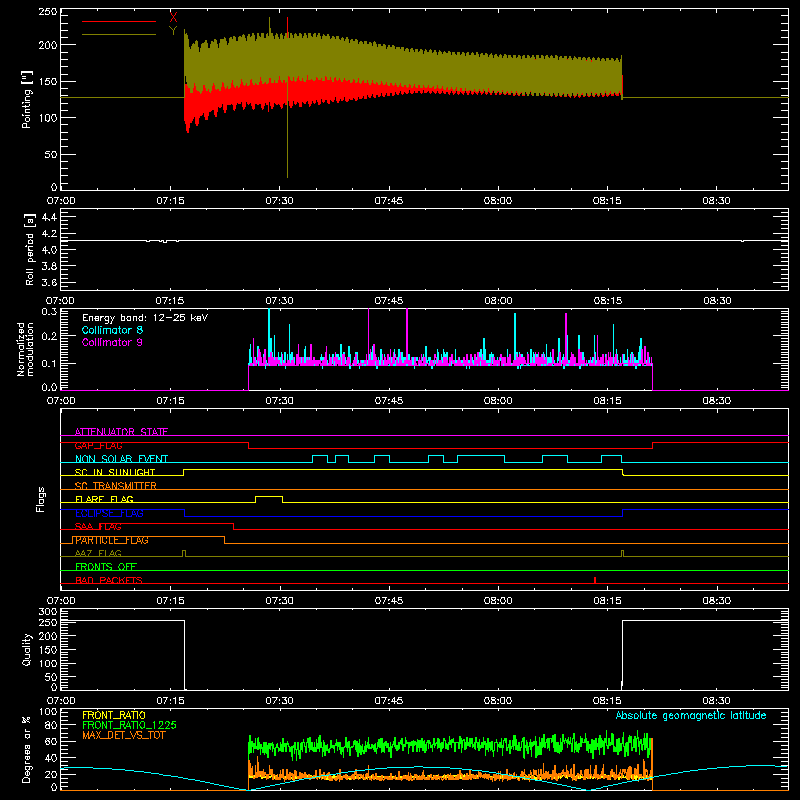Click the 4.4 tick on Roll period axis
This screenshot has width=800, height=800.
(x=49, y=217)
